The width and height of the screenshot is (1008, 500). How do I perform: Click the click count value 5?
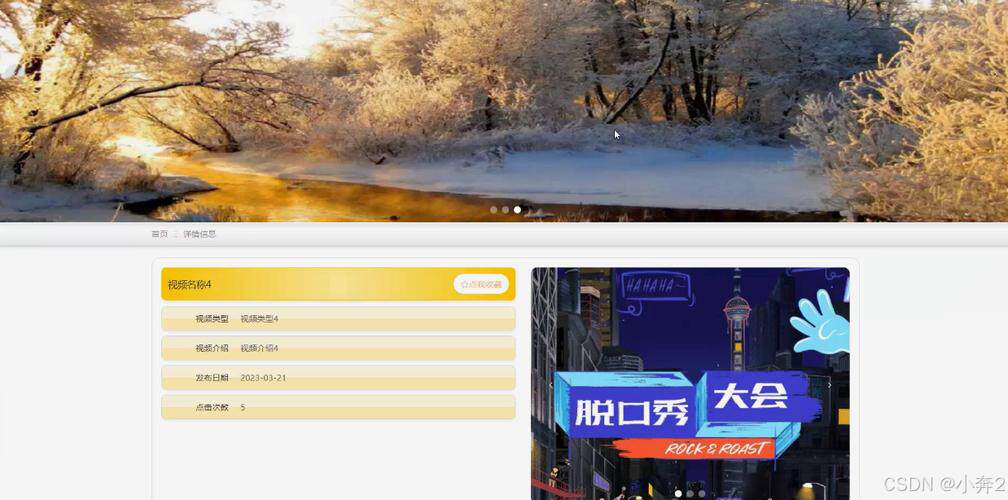[243, 407]
